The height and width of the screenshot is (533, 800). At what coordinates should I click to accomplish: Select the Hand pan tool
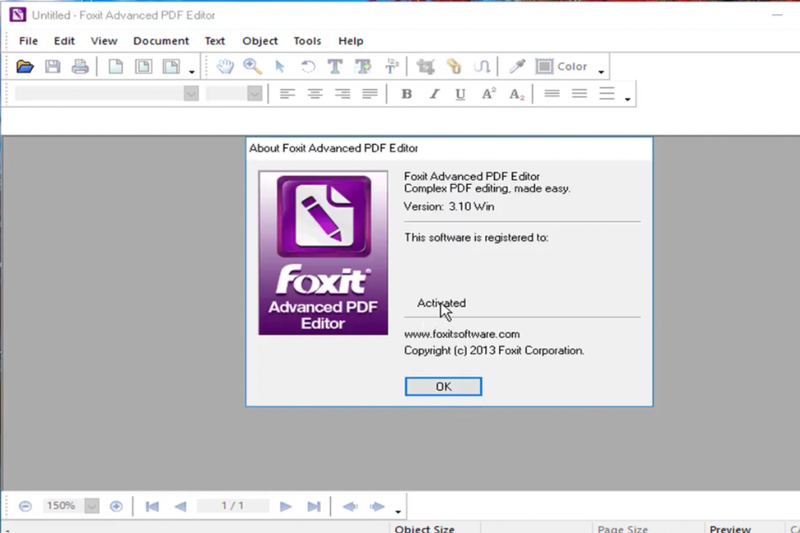tap(224, 66)
